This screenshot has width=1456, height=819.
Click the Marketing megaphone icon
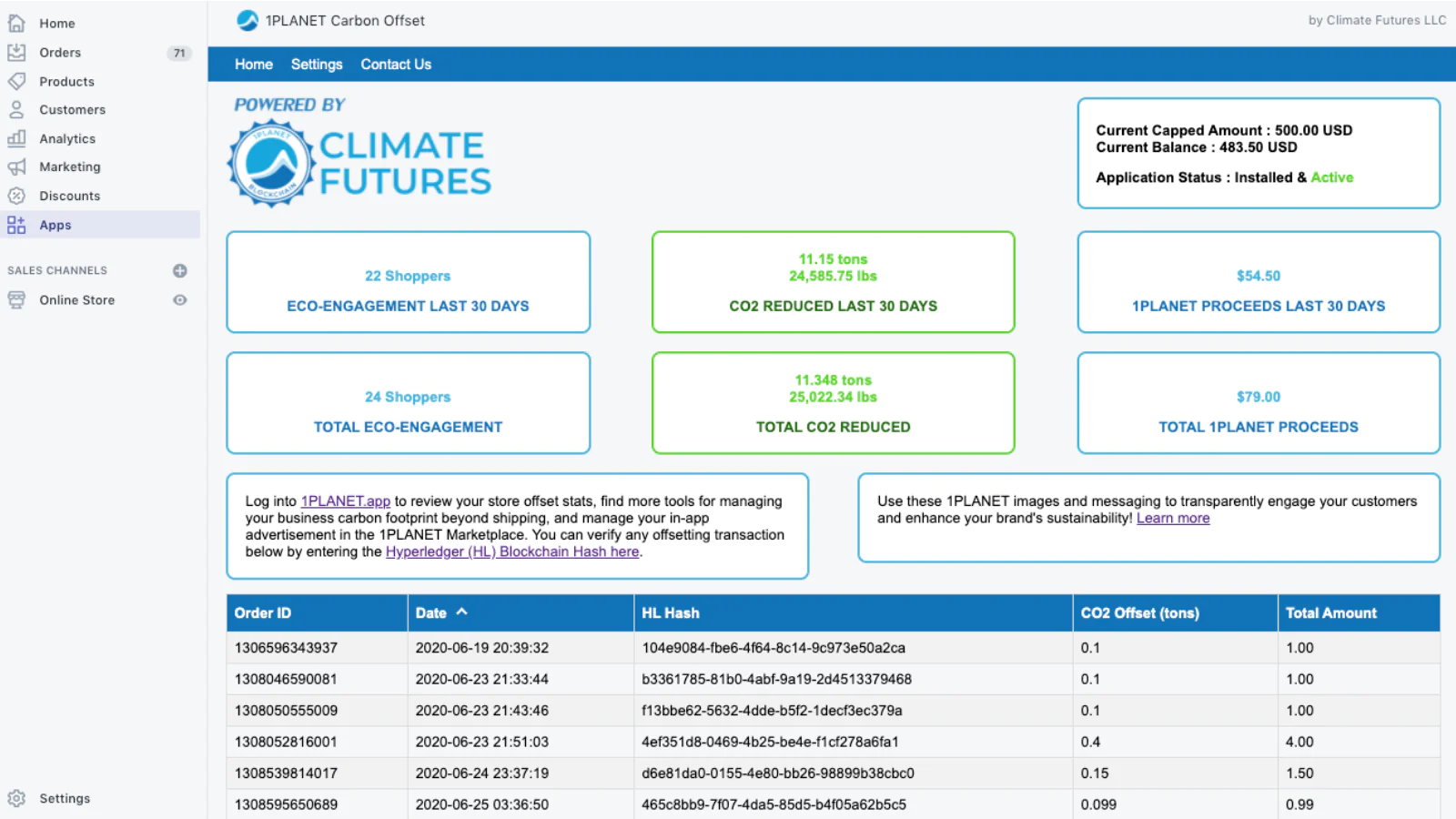coord(16,167)
